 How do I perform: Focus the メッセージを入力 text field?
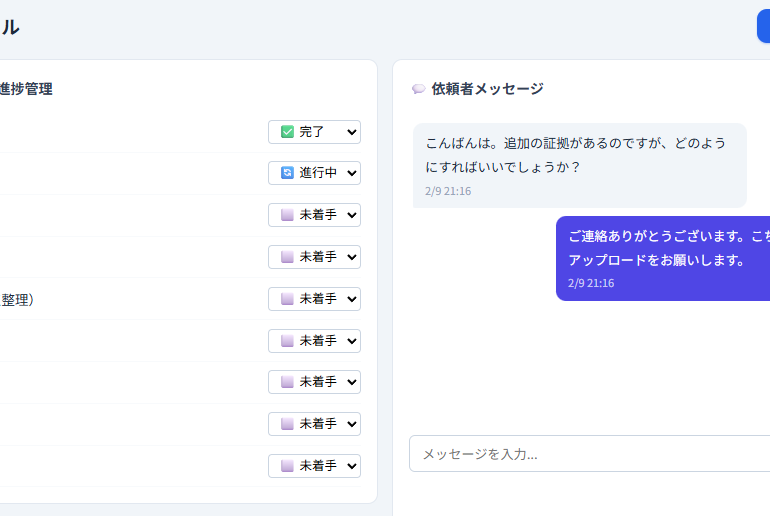click(589, 454)
